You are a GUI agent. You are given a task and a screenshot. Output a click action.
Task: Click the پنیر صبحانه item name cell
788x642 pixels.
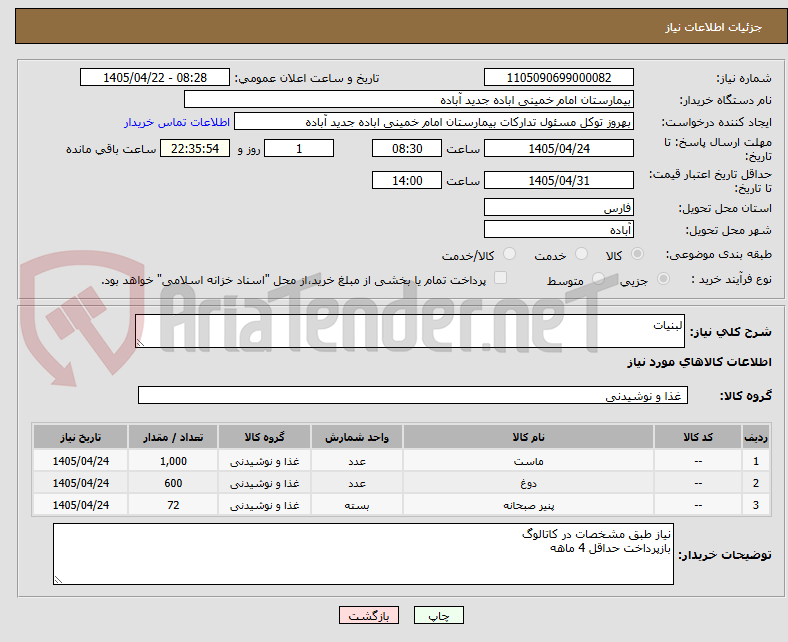pos(528,505)
